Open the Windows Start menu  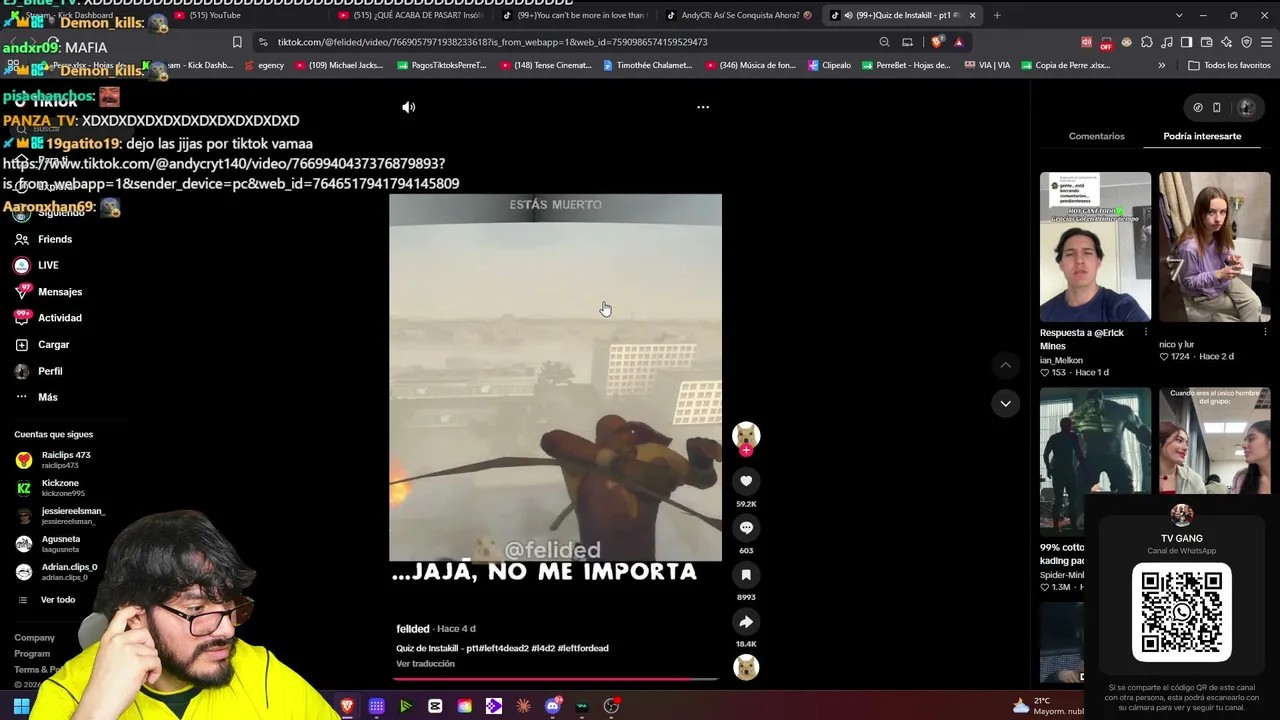[x=21, y=706]
